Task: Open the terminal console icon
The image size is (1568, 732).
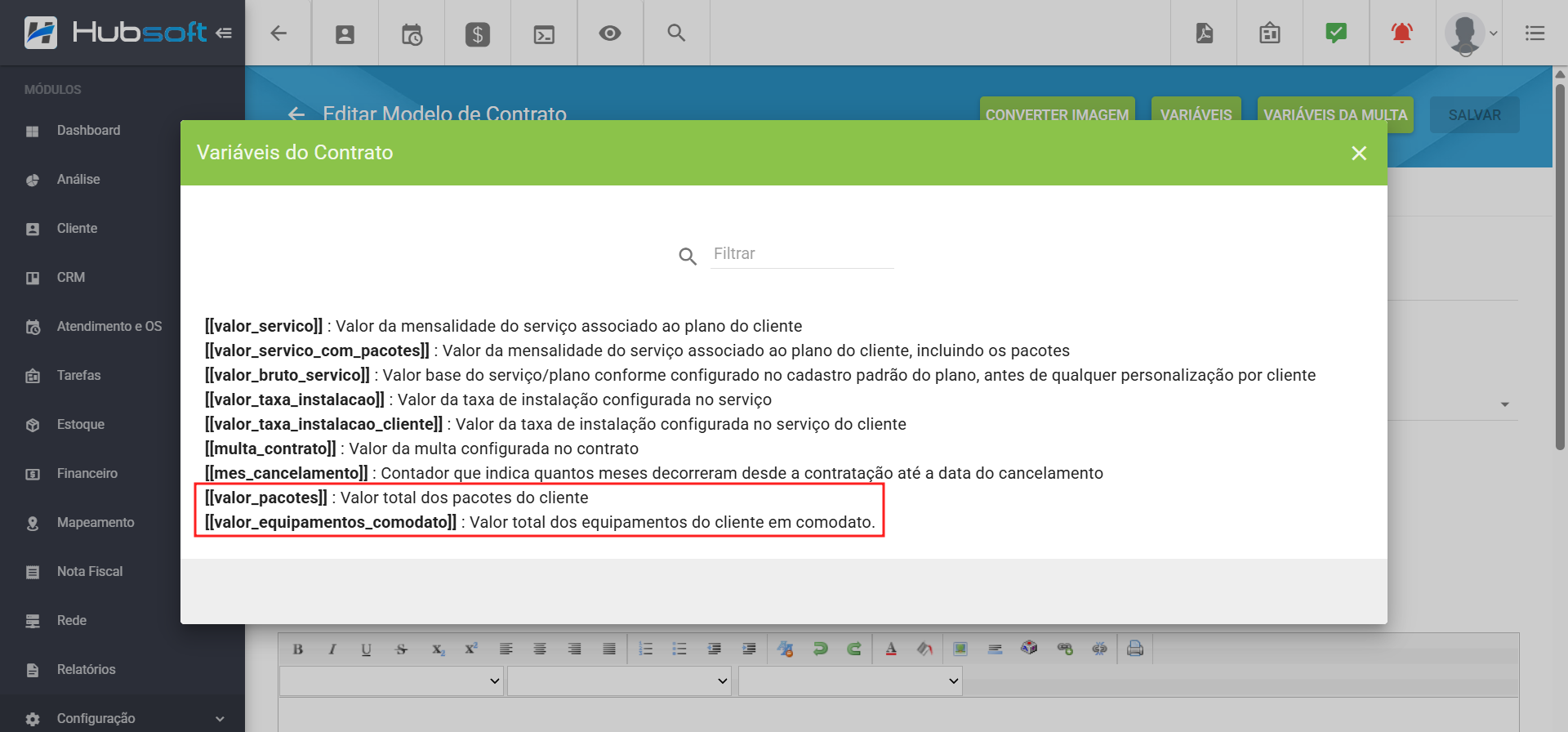Action: point(544,33)
